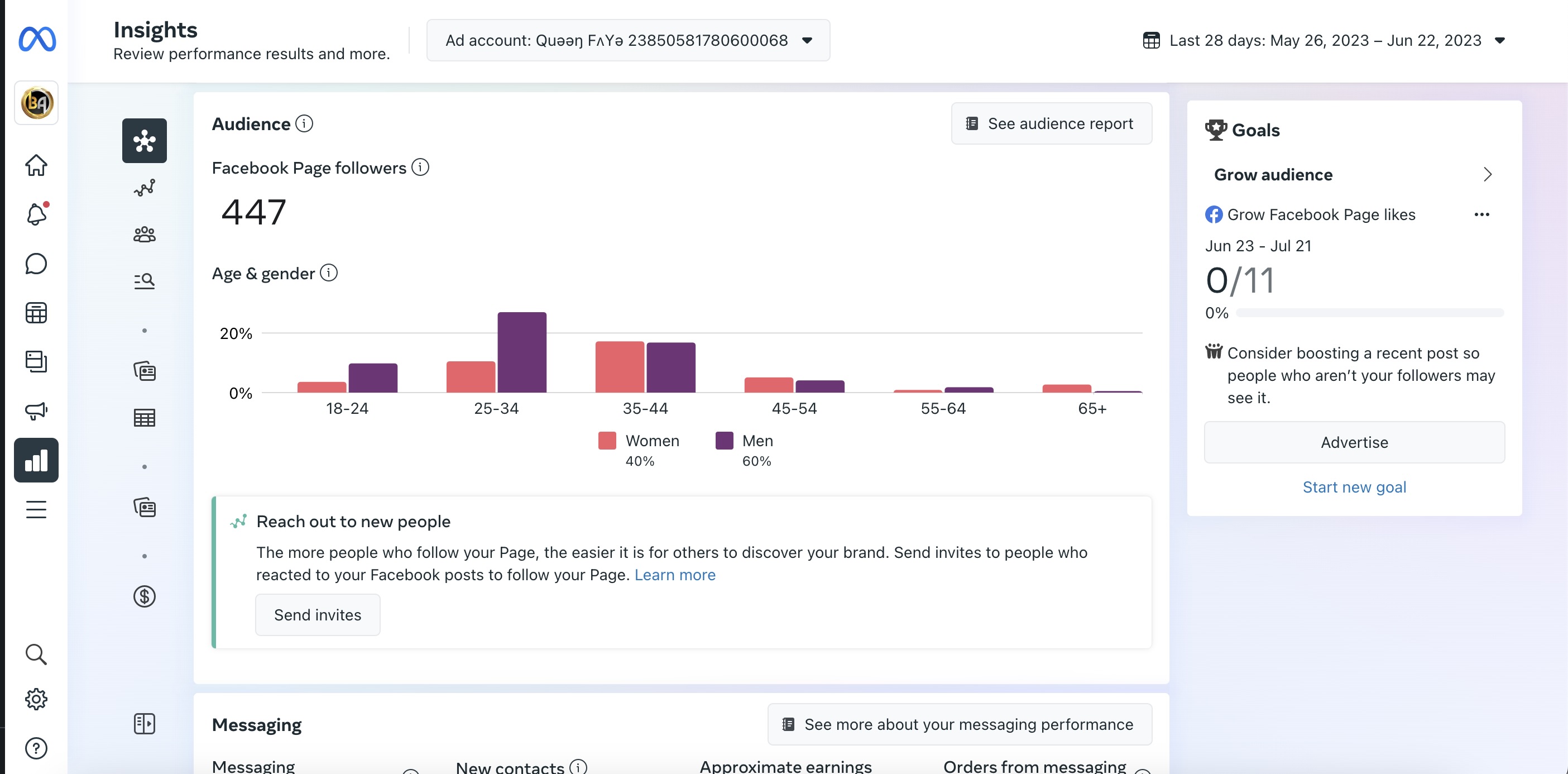Open the Last 28 days date range picker
Image resolution: width=1568 pixels, height=774 pixels.
[1325, 40]
